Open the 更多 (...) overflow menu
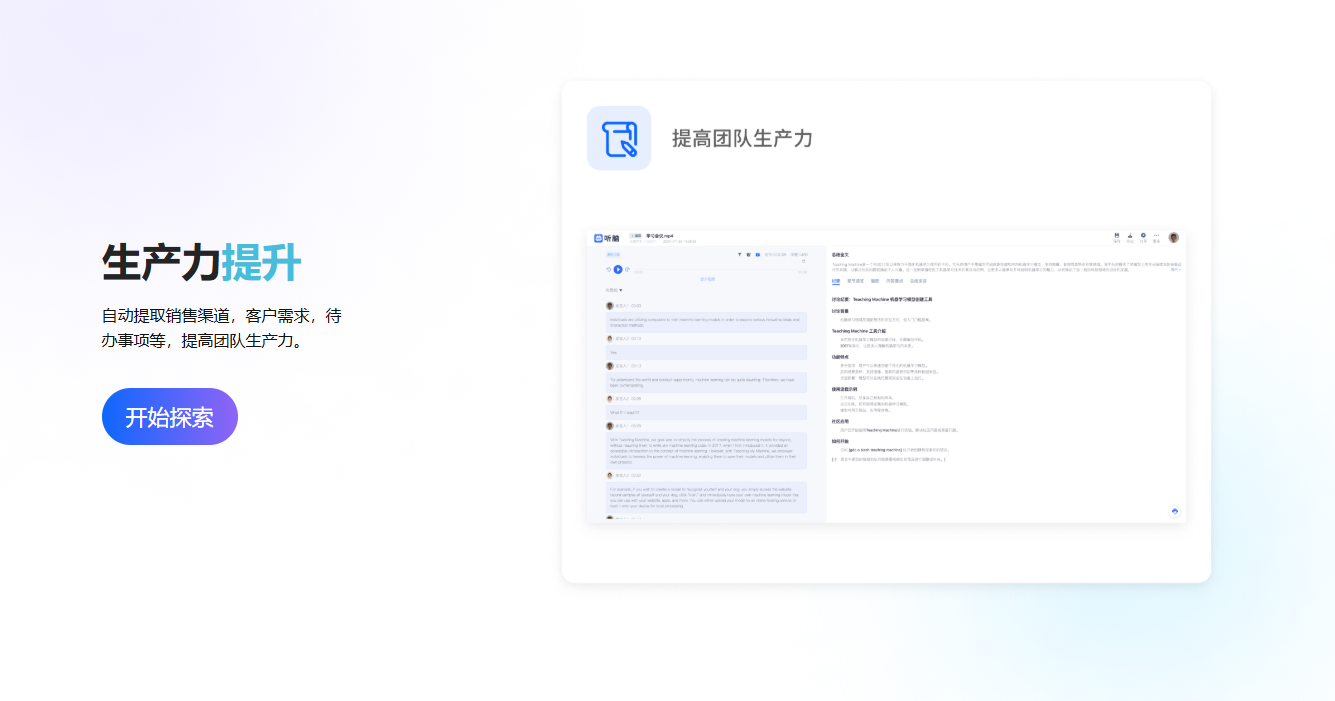The width and height of the screenshot is (1335, 701). click(x=1157, y=236)
